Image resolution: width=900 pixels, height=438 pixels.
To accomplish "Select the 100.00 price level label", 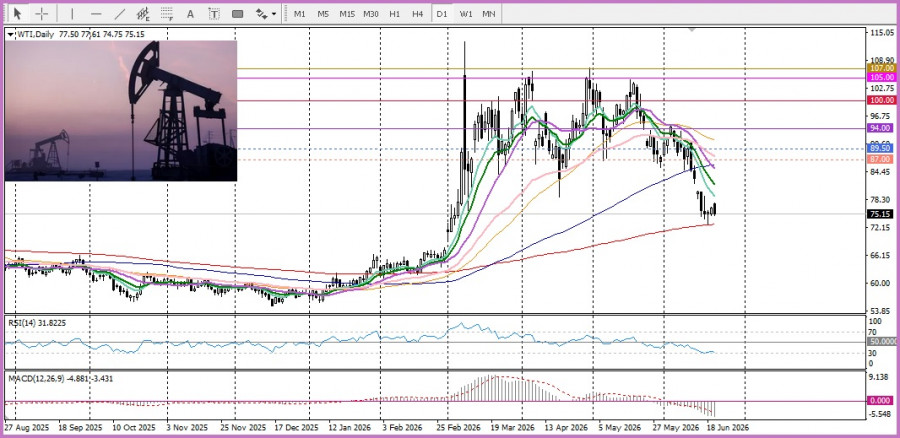I will [881, 100].
